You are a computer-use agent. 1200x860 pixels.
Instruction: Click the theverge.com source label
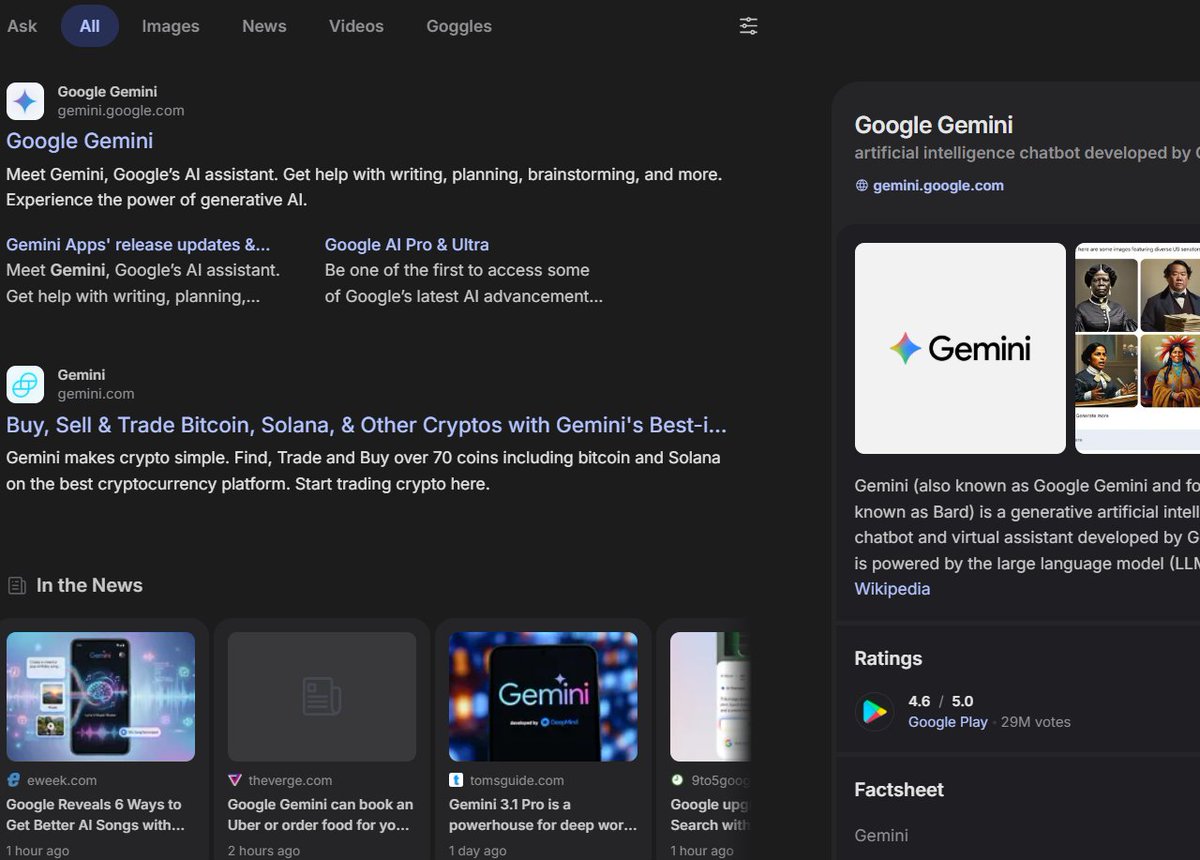pyautogui.click(x=290, y=780)
